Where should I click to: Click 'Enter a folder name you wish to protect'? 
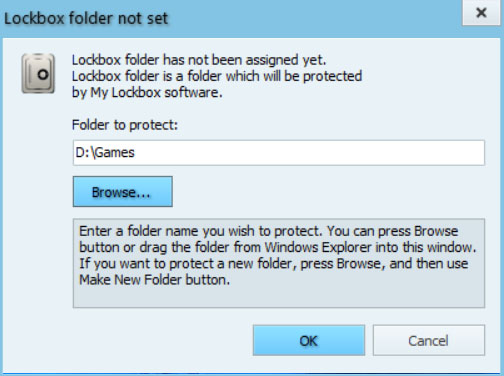coord(201,231)
